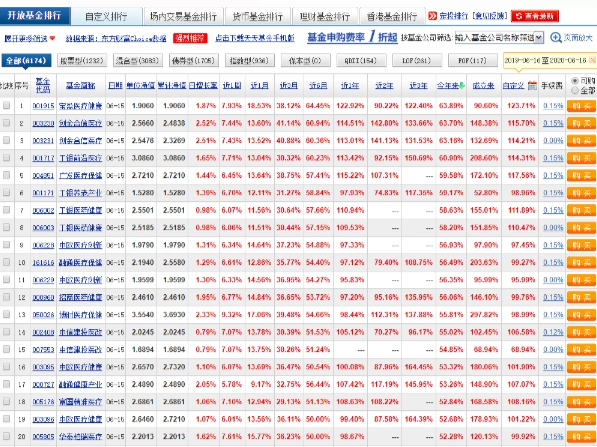Viewport: 597px width, 447px height.
Task: Tick the checkbox for row 2 fund 003230
Action: tap(6, 123)
